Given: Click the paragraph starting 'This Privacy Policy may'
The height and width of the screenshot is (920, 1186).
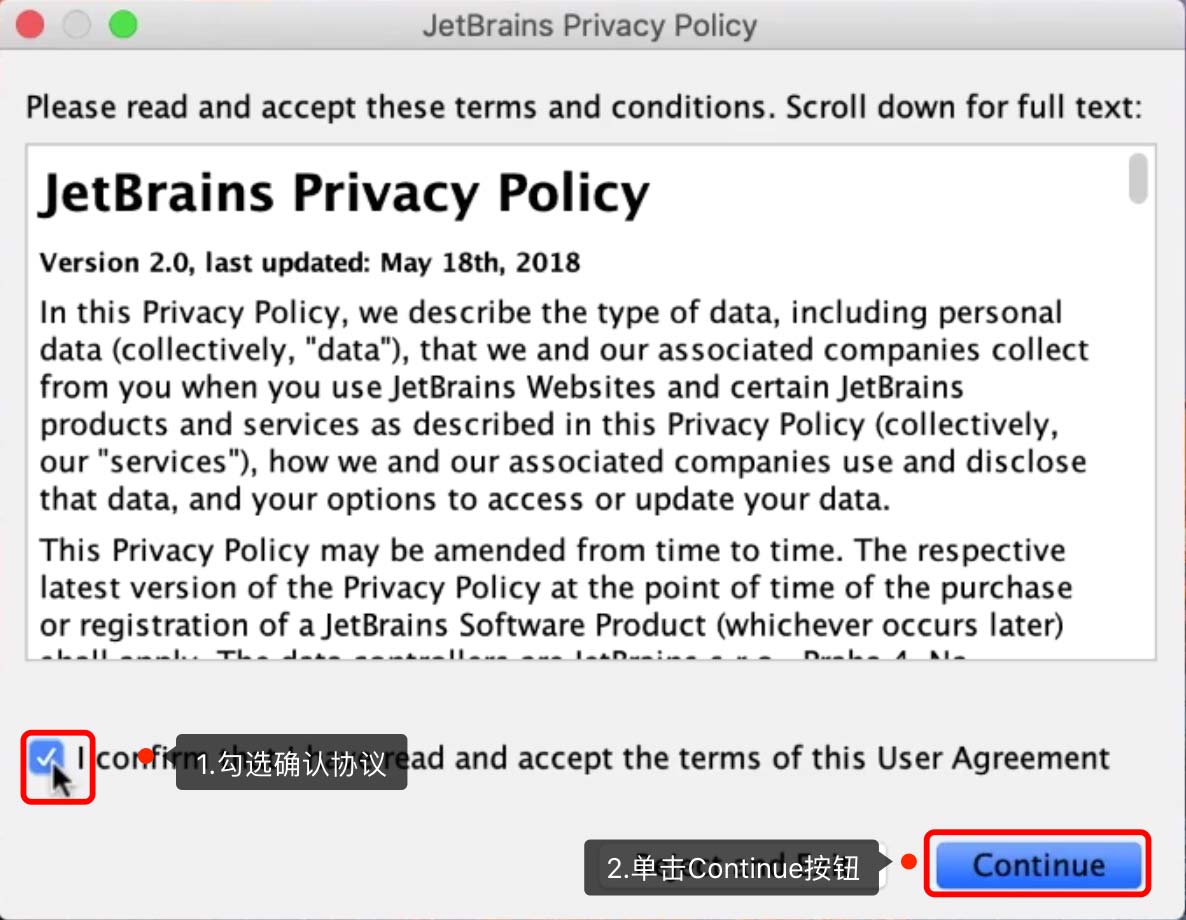Looking at the screenshot, I should [x=550, y=588].
